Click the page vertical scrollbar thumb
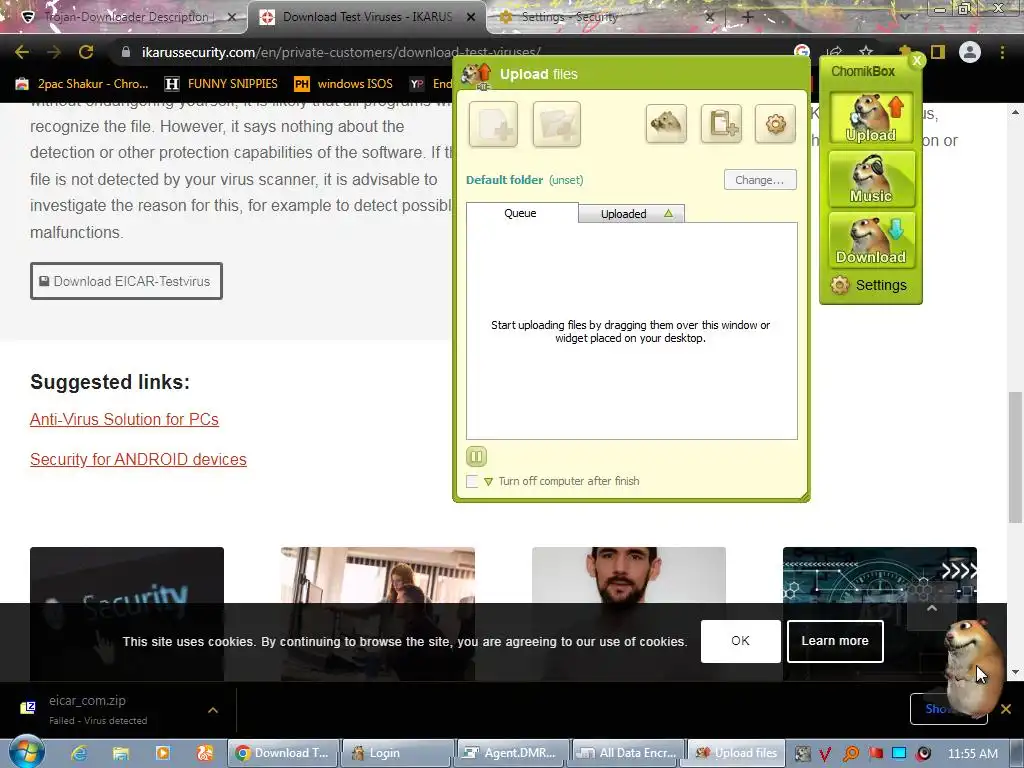Screen dimensions: 1024x768 point(1015,456)
